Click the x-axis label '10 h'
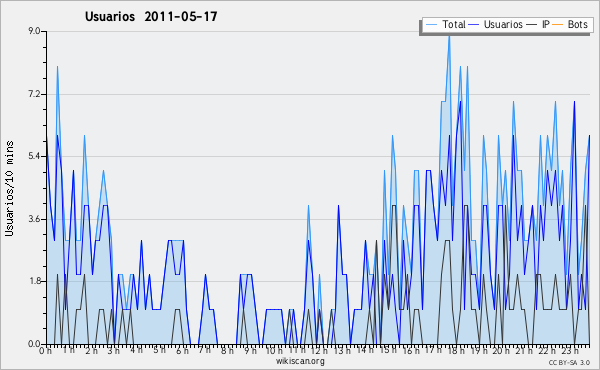This screenshot has height=370, width=600. (274, 350)
